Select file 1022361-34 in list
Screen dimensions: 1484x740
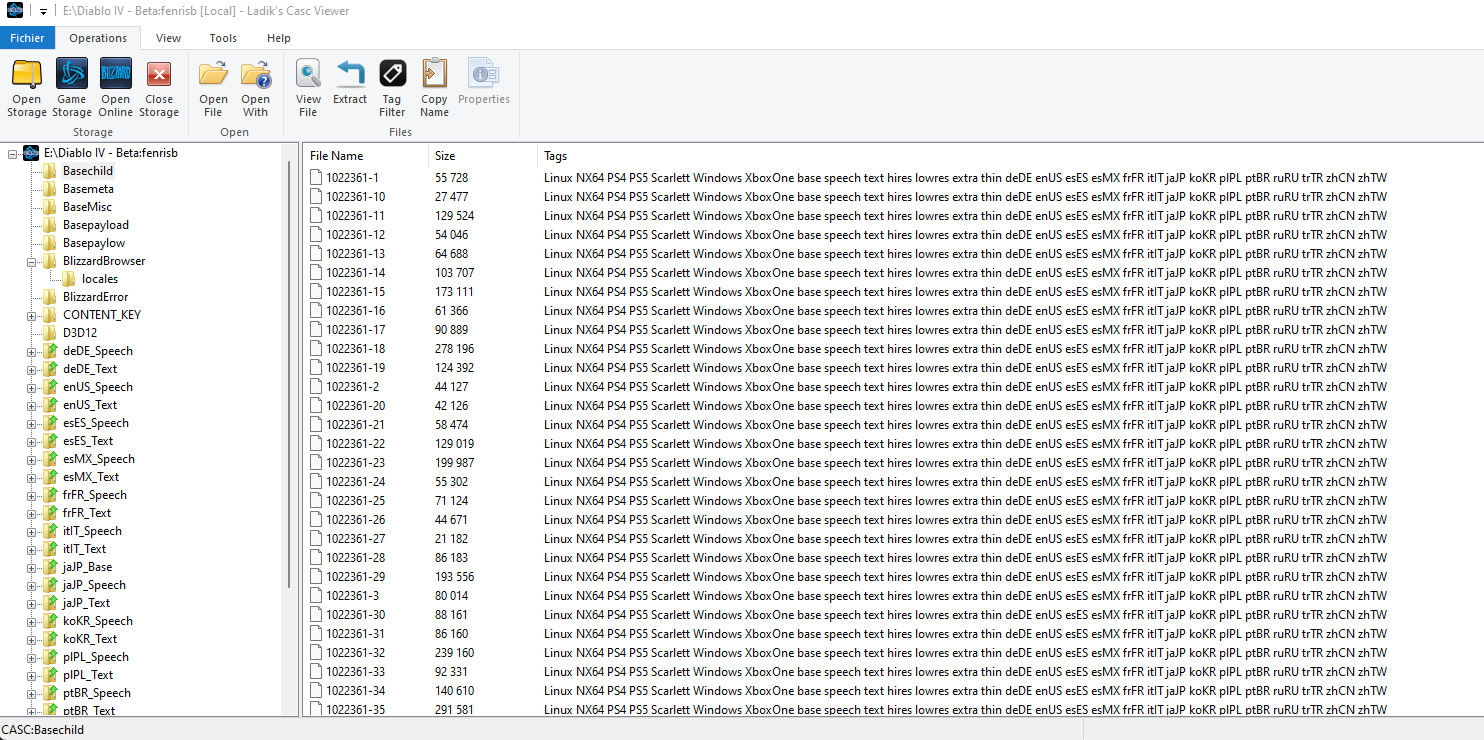pyautogui.click(x=355, y=690)
